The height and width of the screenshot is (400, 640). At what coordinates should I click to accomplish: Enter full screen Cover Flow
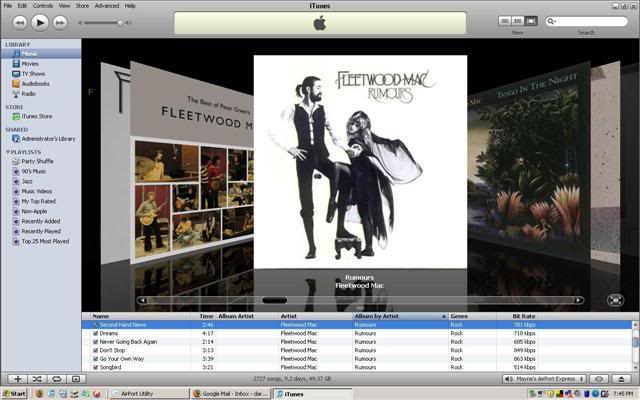615,300
